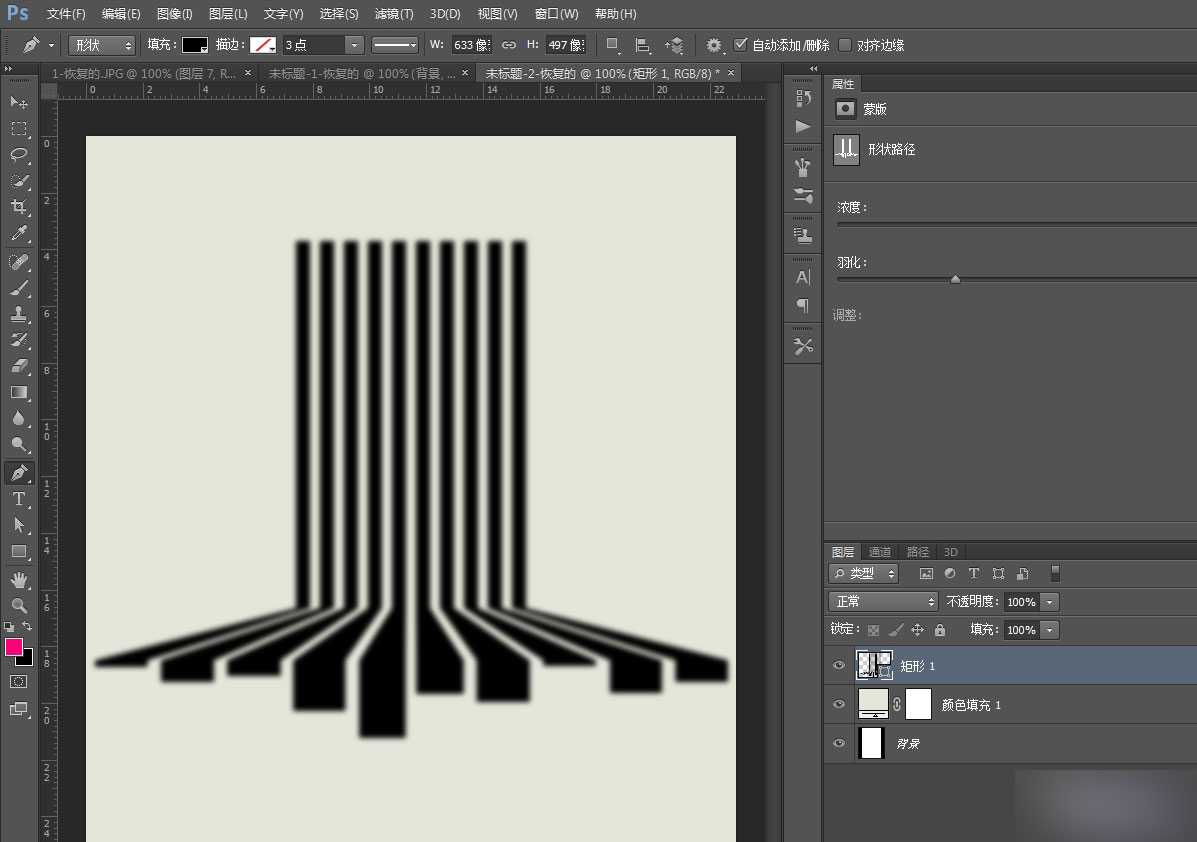The width and height of the screenshot is (1197, 842).
Task: Select the Horizontal Type tool
Action: pyautogui.click(x=19, y=499)
